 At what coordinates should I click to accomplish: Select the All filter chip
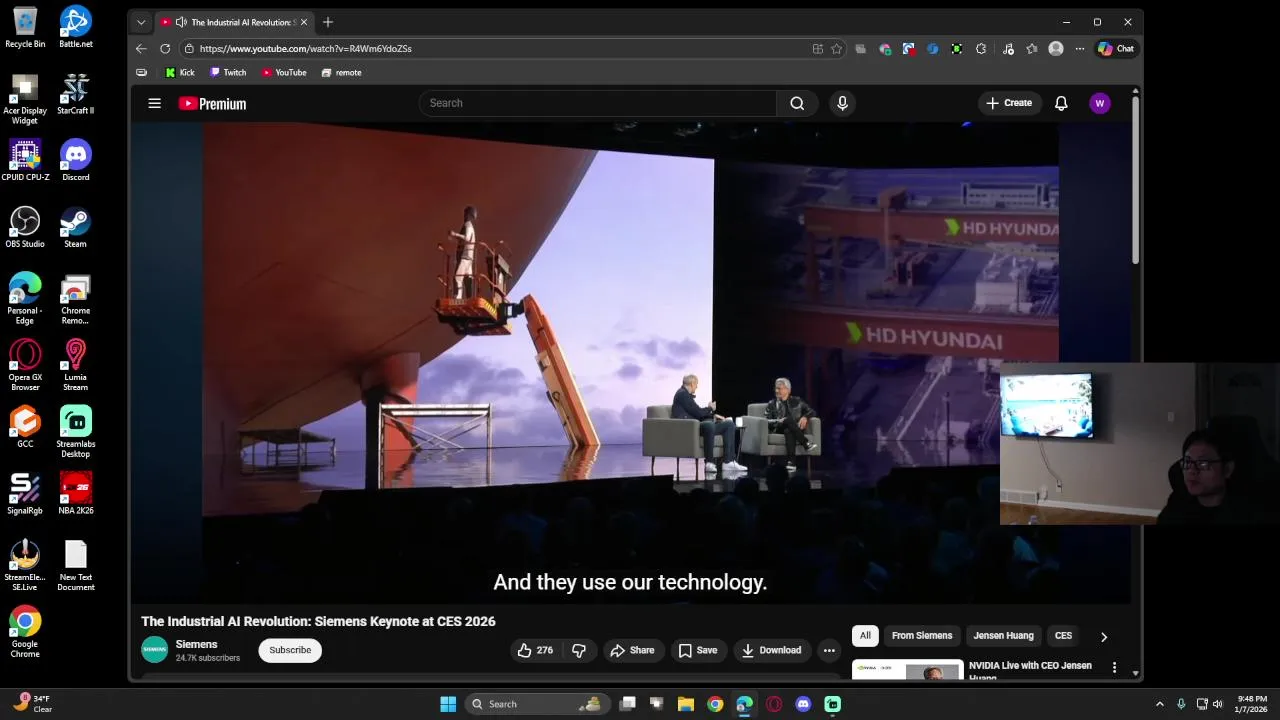(865, 636)
